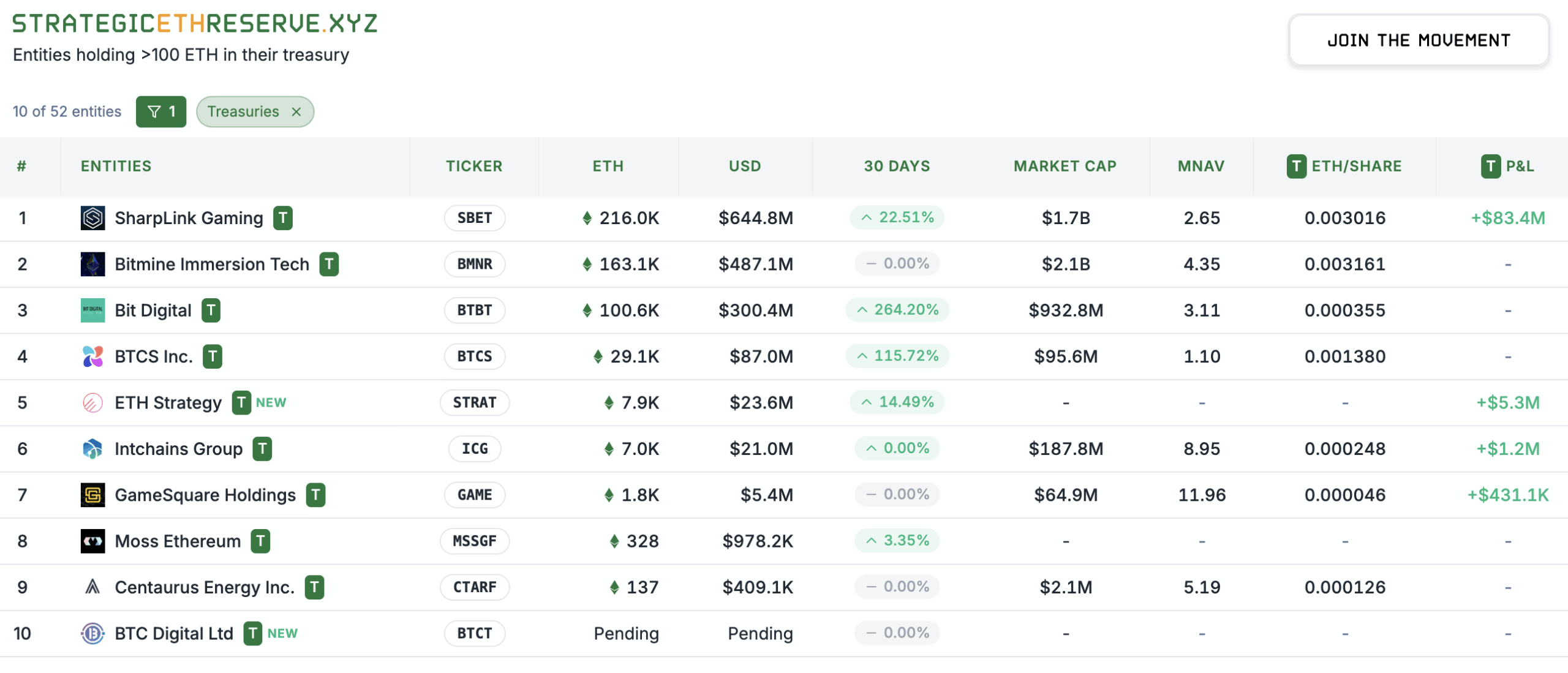
Task: Sort table by ETH column header
Action: click(608, 166)
